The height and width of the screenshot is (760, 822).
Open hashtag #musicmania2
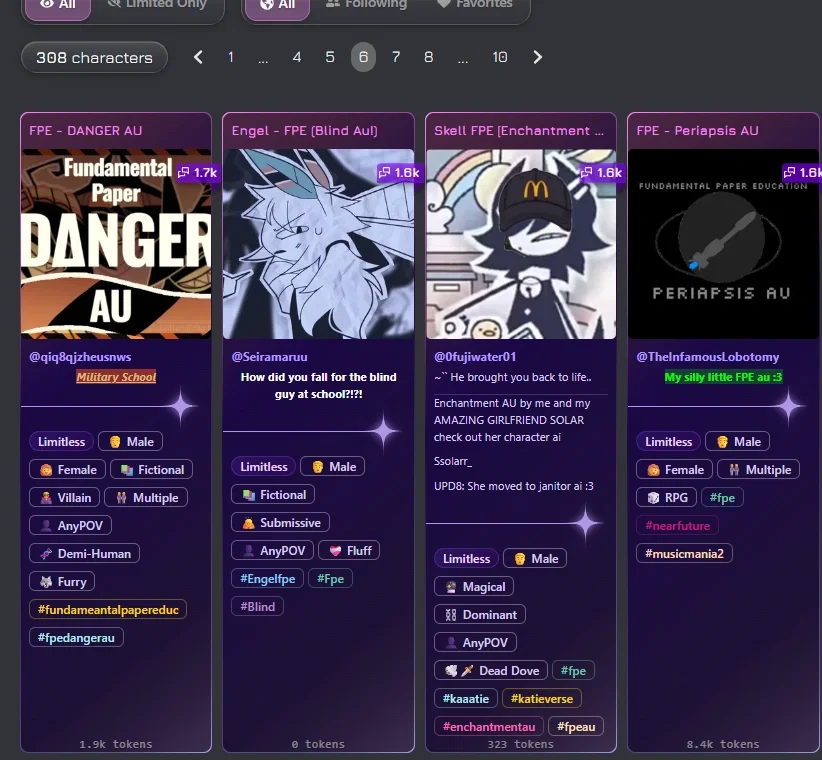coord(684,553)
